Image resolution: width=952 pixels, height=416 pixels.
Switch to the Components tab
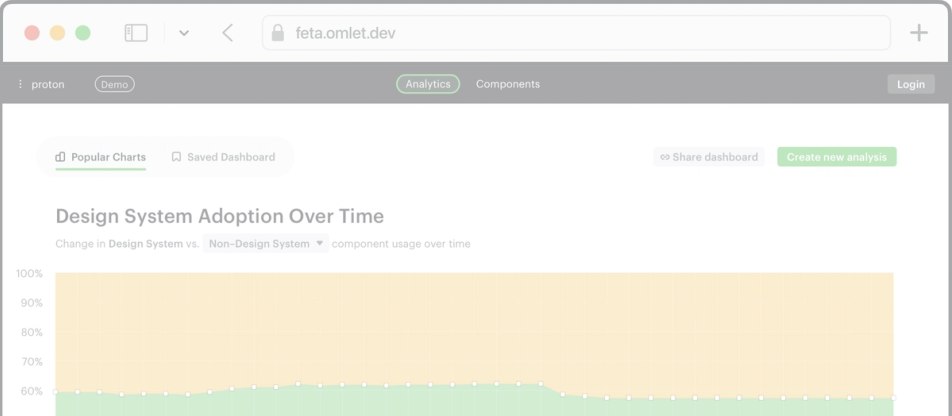click(x=508, y=84)
